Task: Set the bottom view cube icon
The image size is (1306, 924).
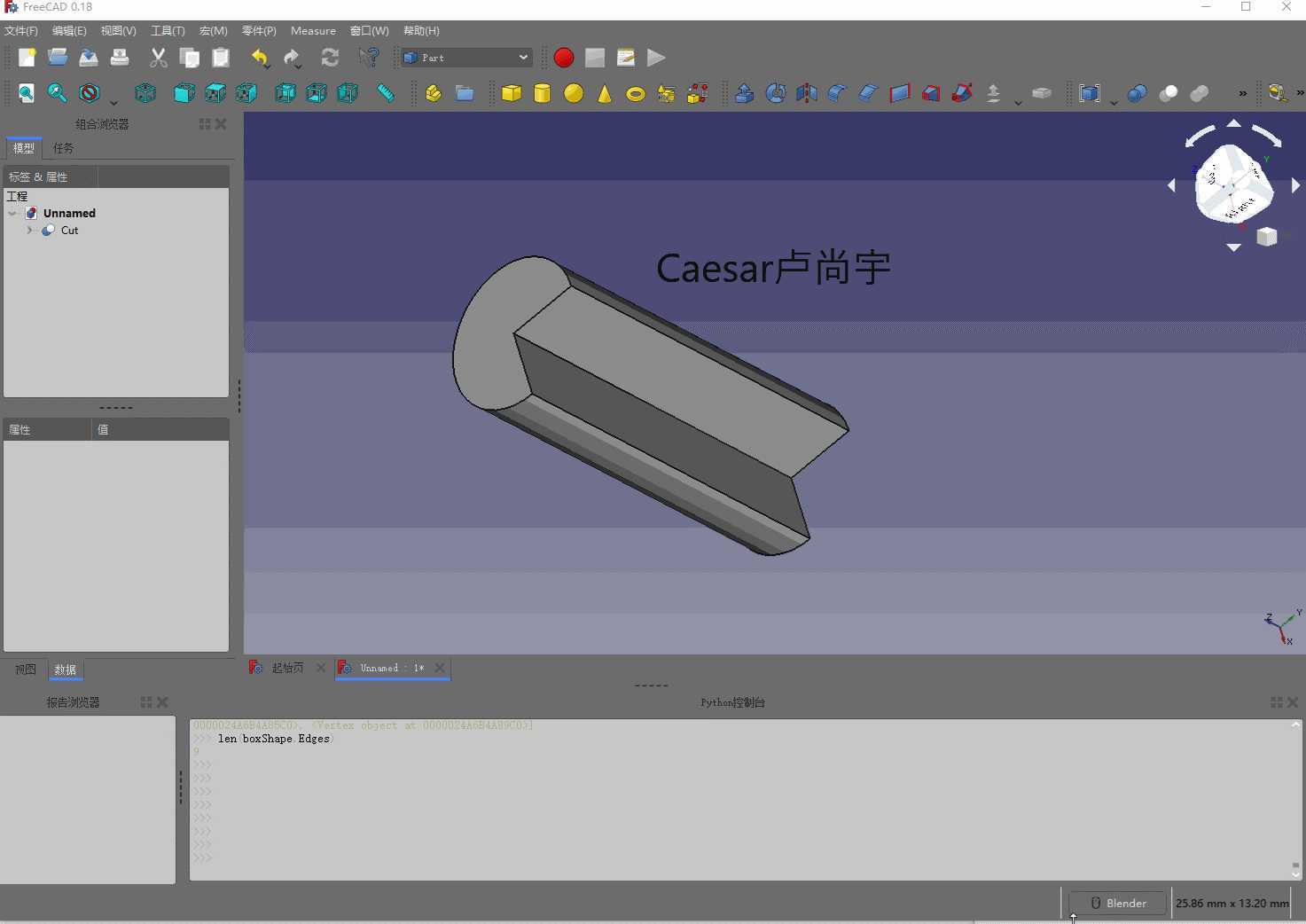Action: pyautogui.click(x=317, y=93)
